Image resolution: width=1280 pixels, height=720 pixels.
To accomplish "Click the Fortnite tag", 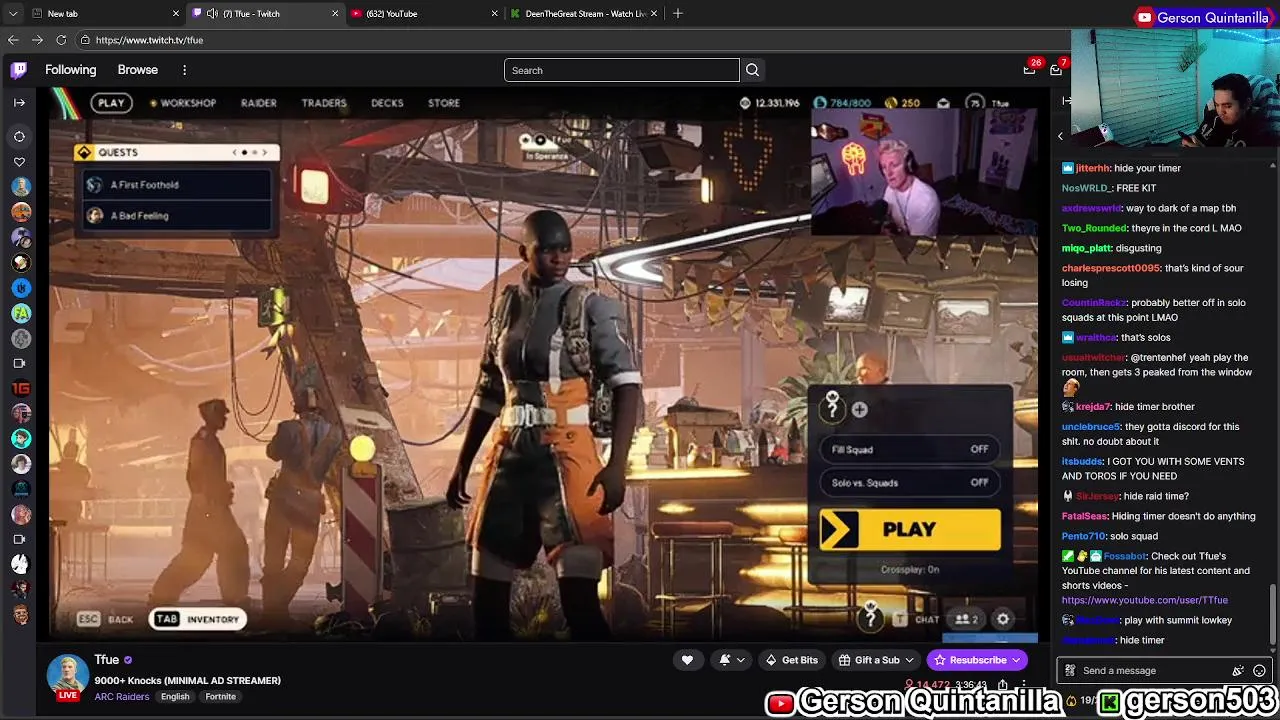I will [x=220, y=697].
